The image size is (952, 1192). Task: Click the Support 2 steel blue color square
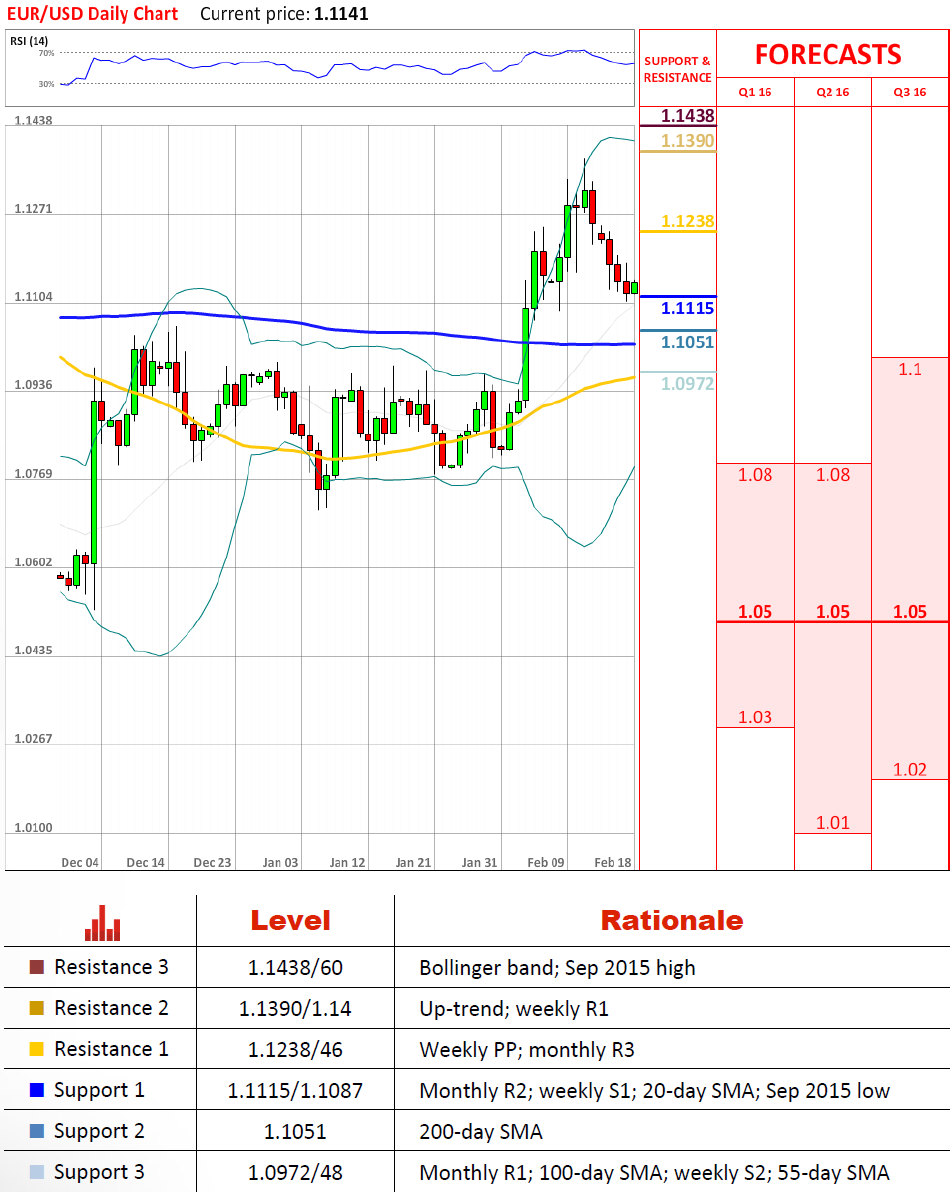click(x=36, y=1131)
